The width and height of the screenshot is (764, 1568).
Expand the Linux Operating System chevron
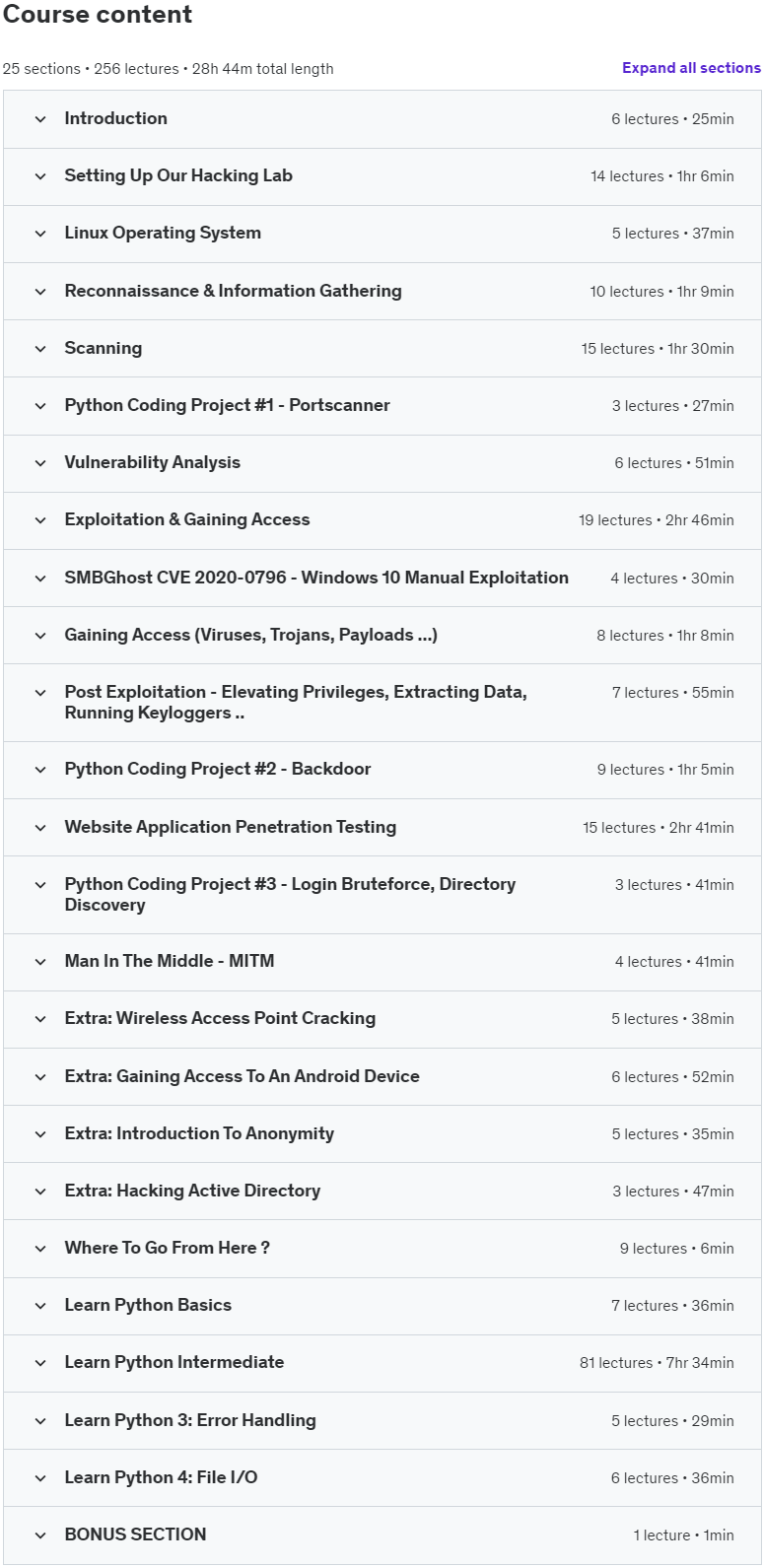(x=40, y=234)
